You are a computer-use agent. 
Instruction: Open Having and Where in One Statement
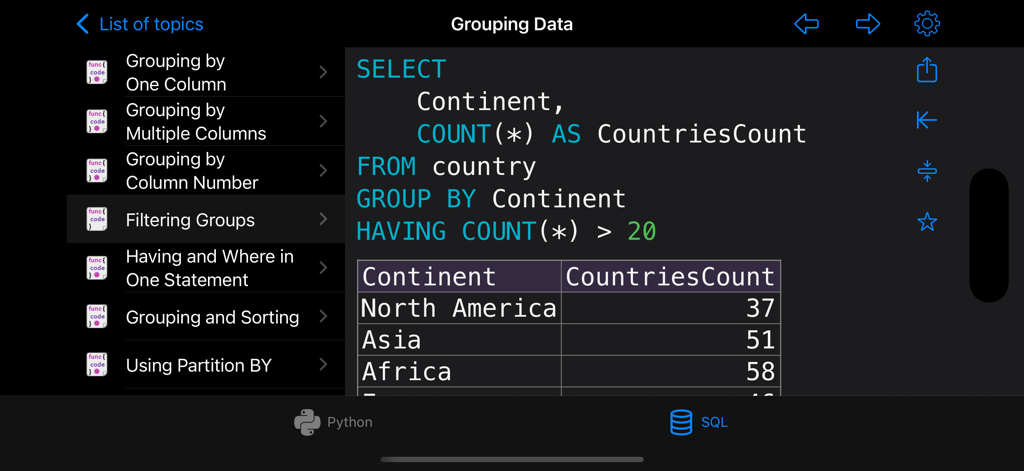(x=206, y=268)
